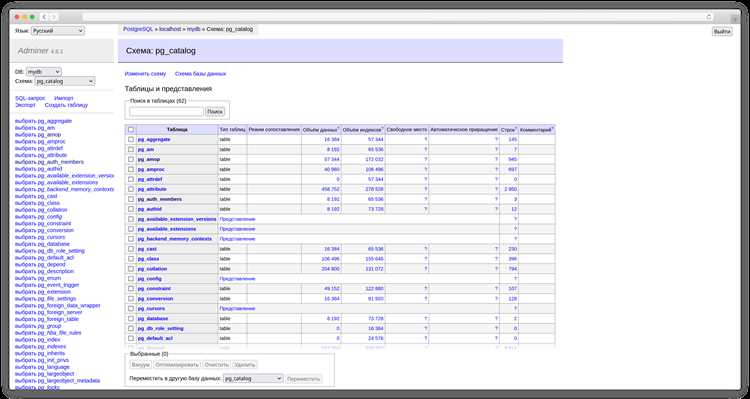Viewport: 750px width, 399px height.
Task: Open the database dropdown showing mydb
Action: [x=44, y=72]
